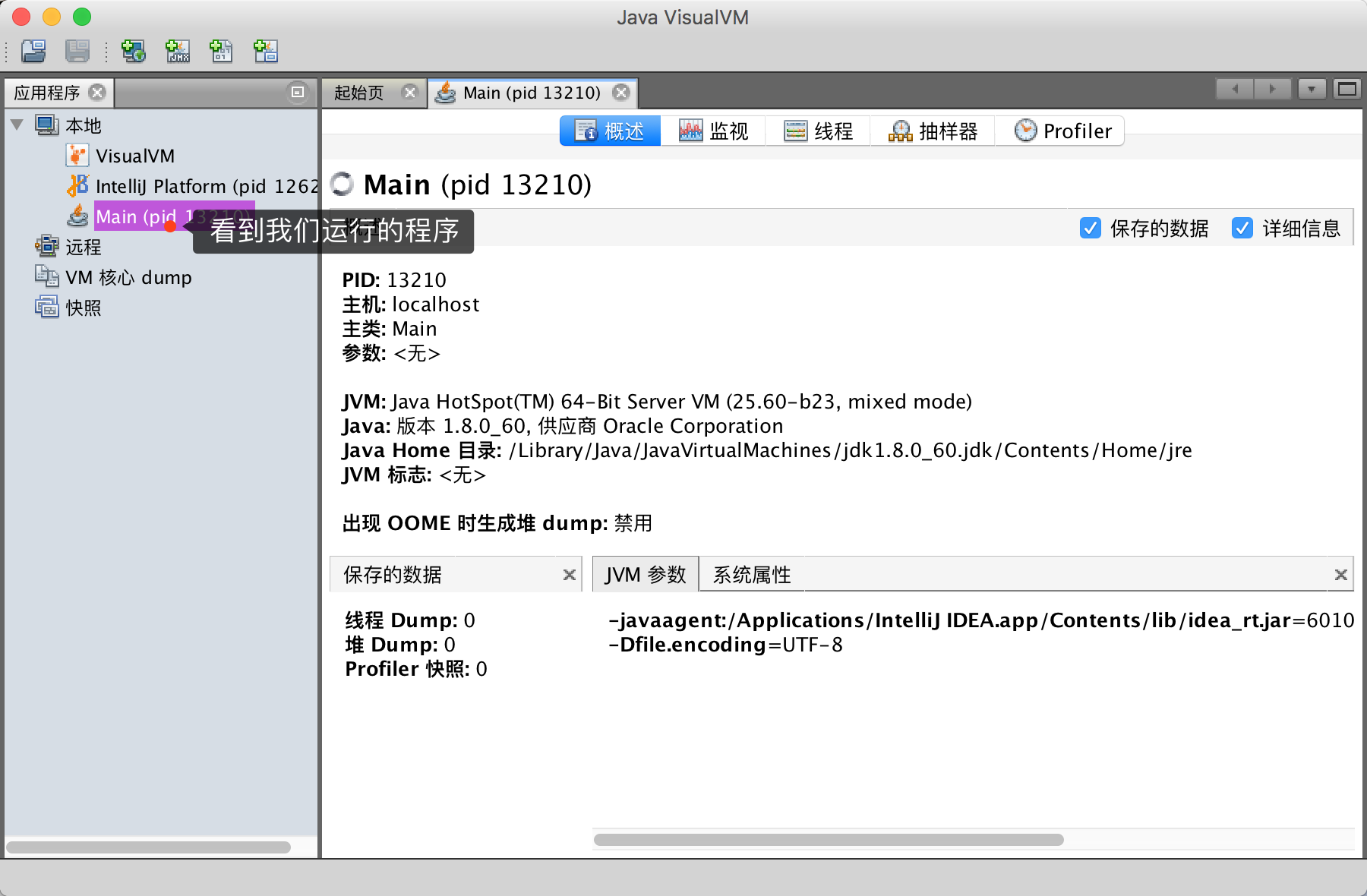Click the 'Add VM core dump' toolbar icon

tap(221, 52)
